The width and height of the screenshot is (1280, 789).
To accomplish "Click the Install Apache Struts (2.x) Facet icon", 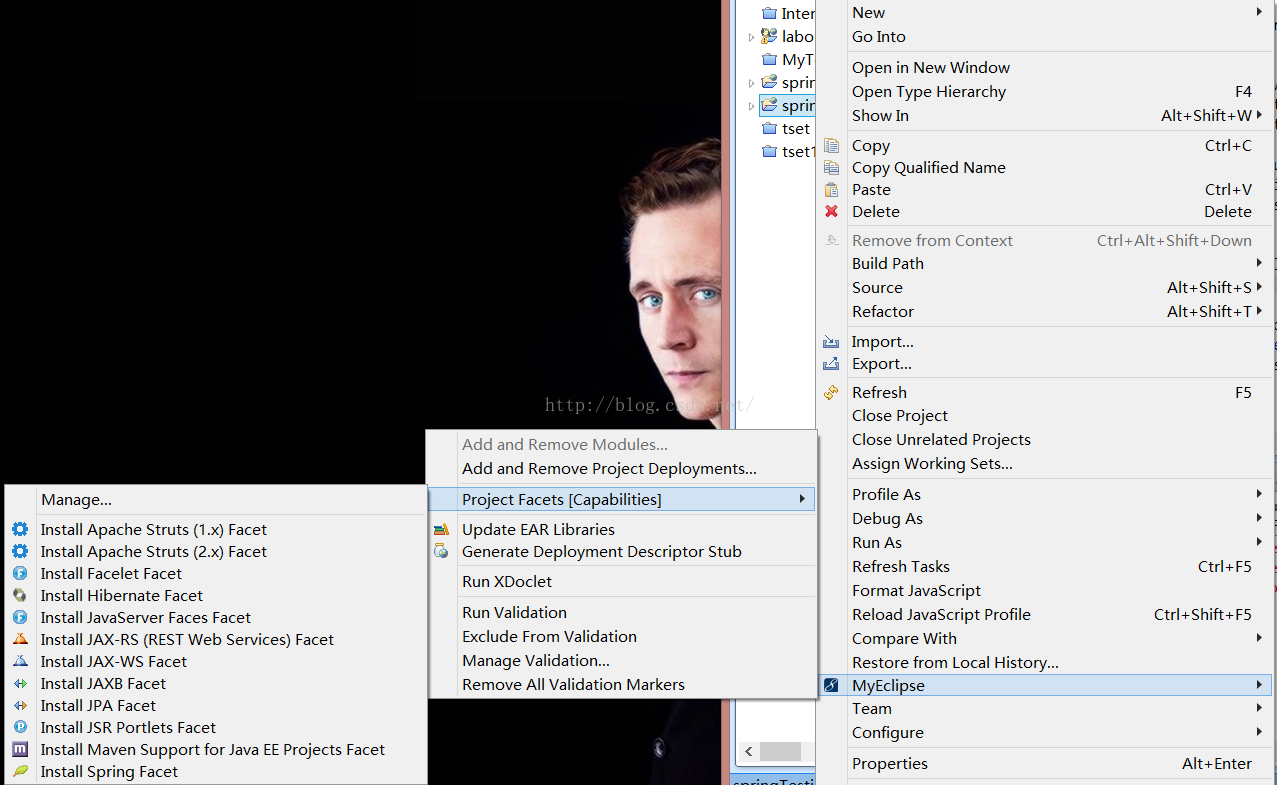I will 20,552.
